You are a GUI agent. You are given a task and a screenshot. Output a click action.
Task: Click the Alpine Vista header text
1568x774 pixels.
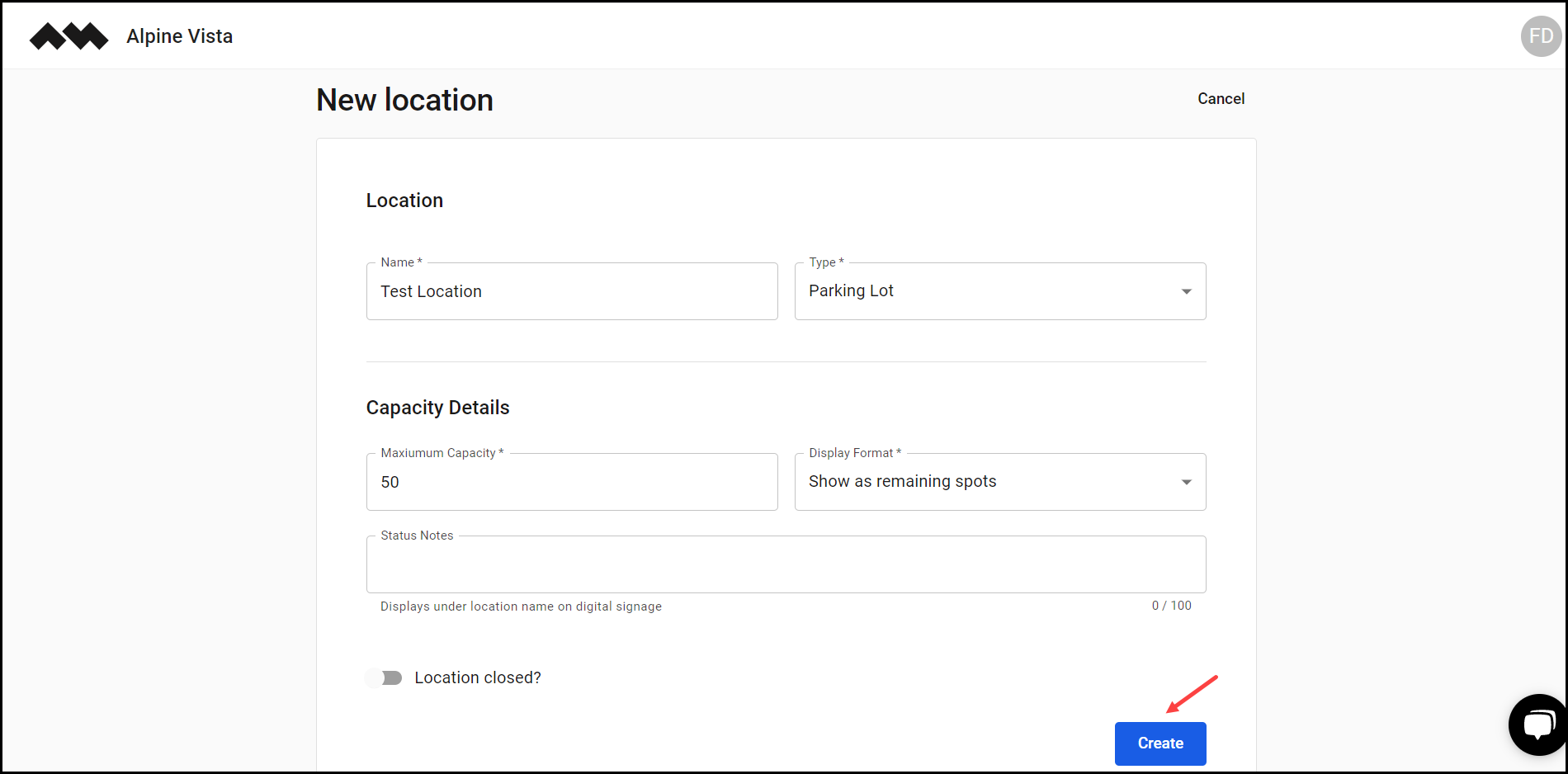[178, 35]
